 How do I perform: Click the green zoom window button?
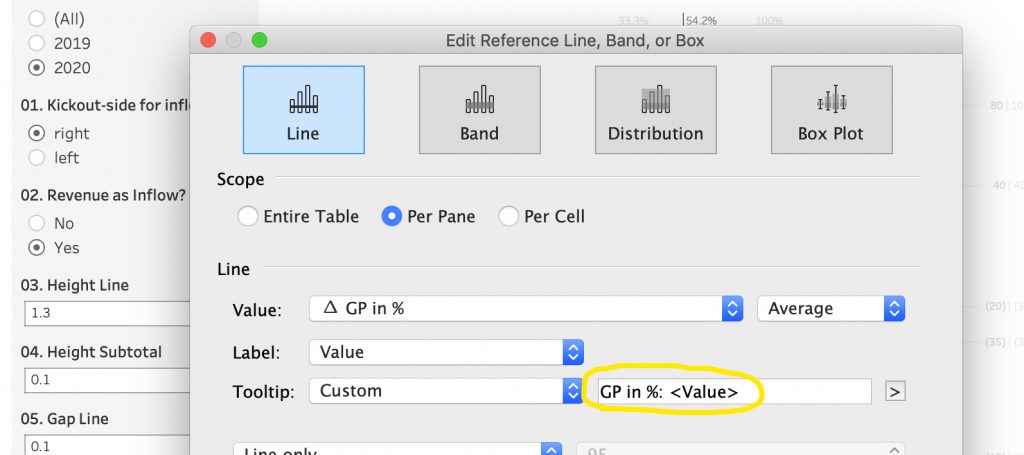pos(259,40)
